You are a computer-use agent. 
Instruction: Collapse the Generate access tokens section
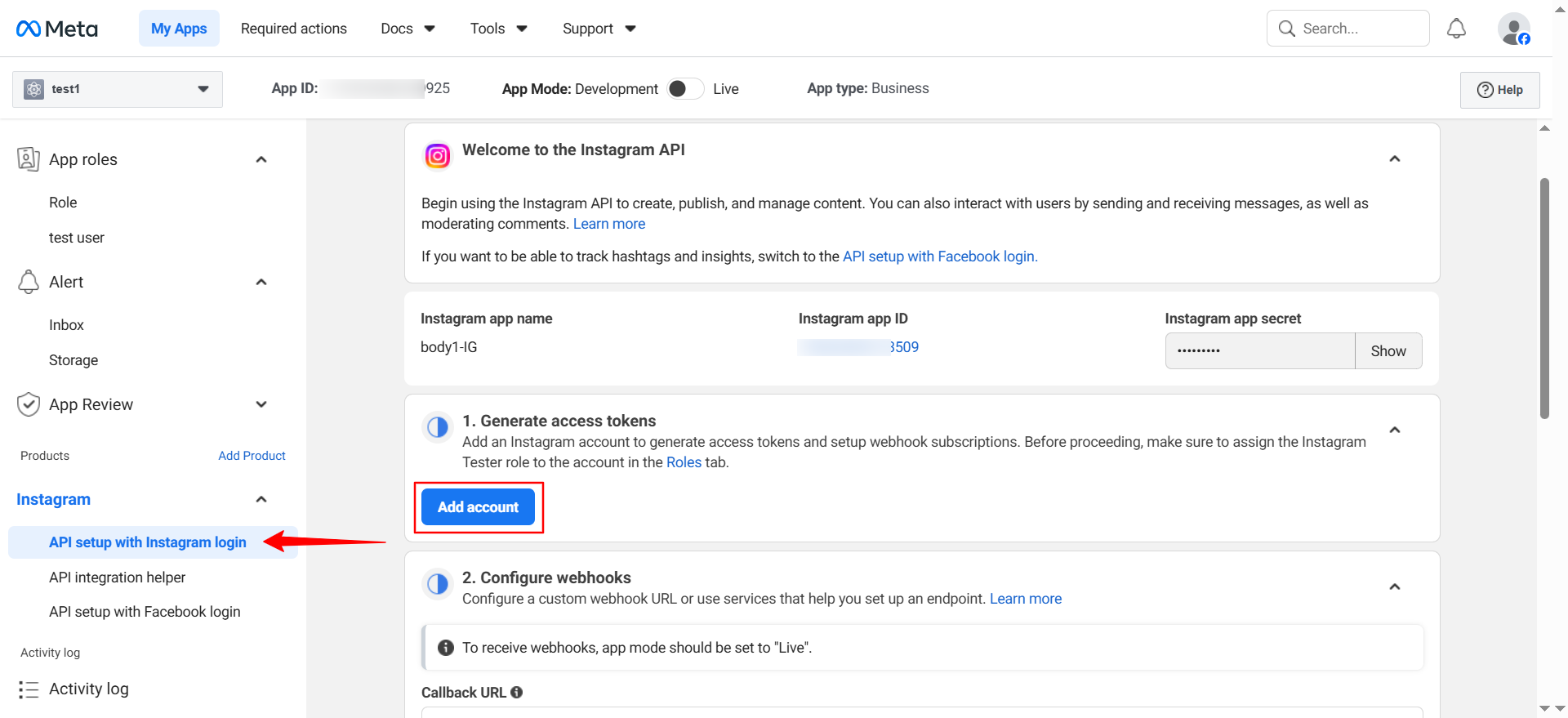(1395, 430)
